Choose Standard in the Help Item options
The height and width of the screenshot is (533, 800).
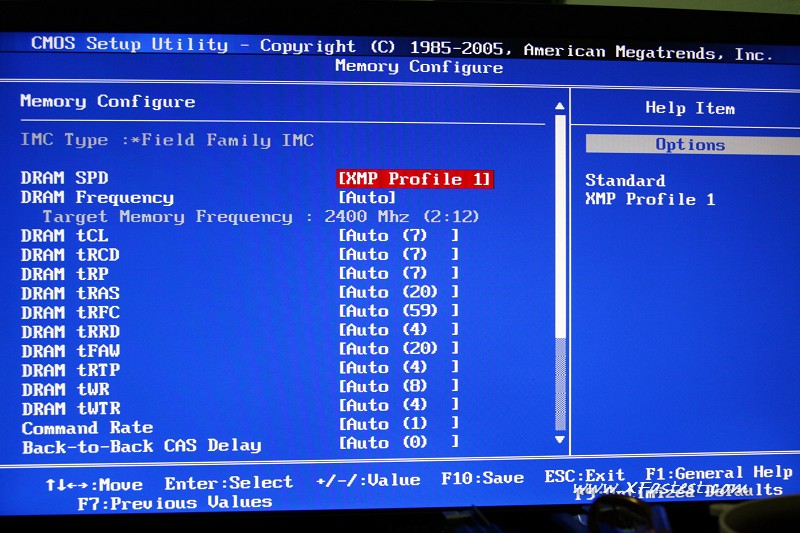point(625,181)
